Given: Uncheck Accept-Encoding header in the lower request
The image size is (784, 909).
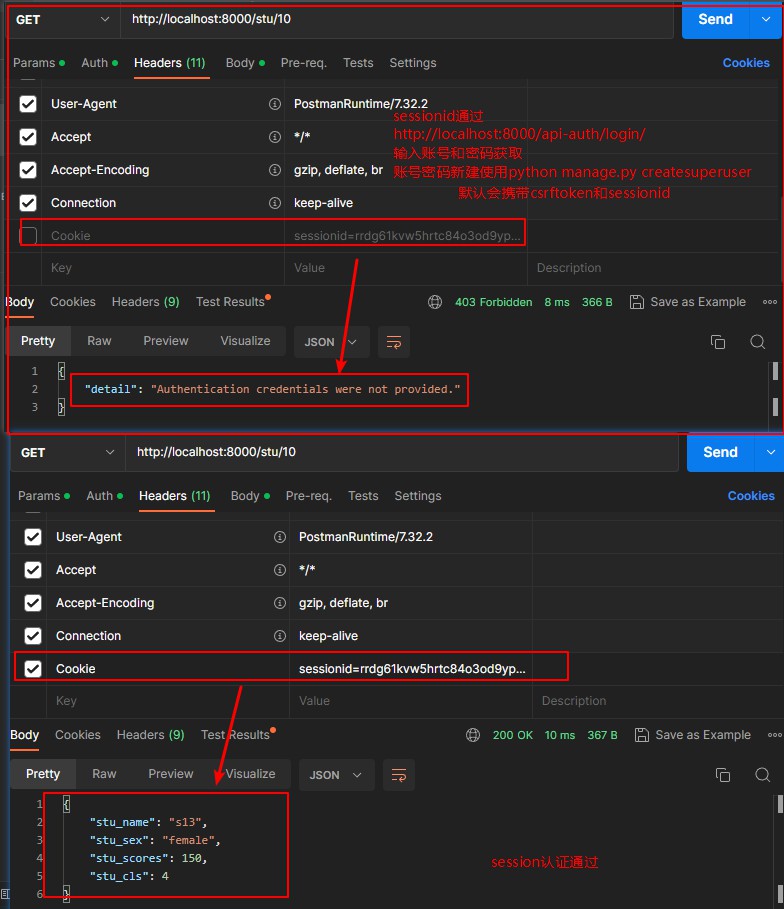Looking at the screenshot, I should (x=33, y=603).
